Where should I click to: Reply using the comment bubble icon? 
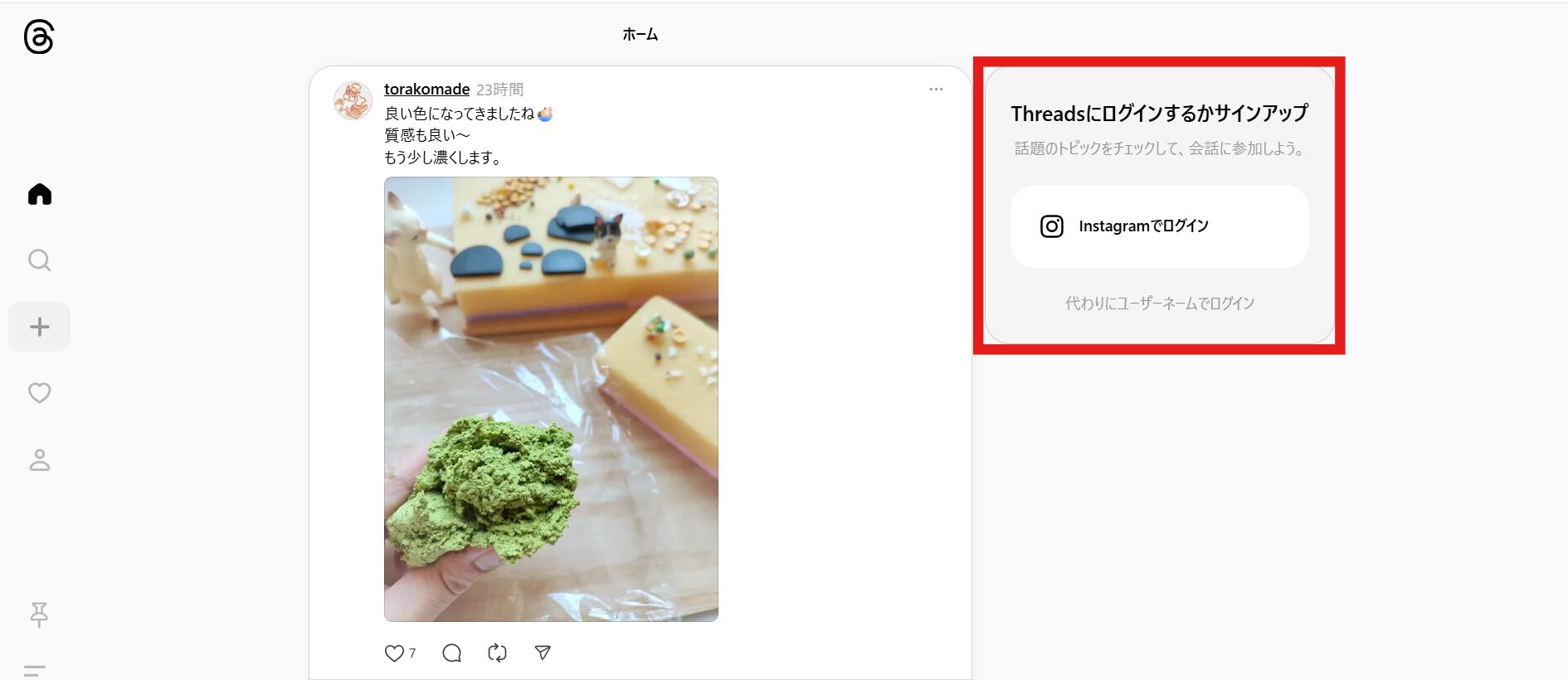point(452,653)
